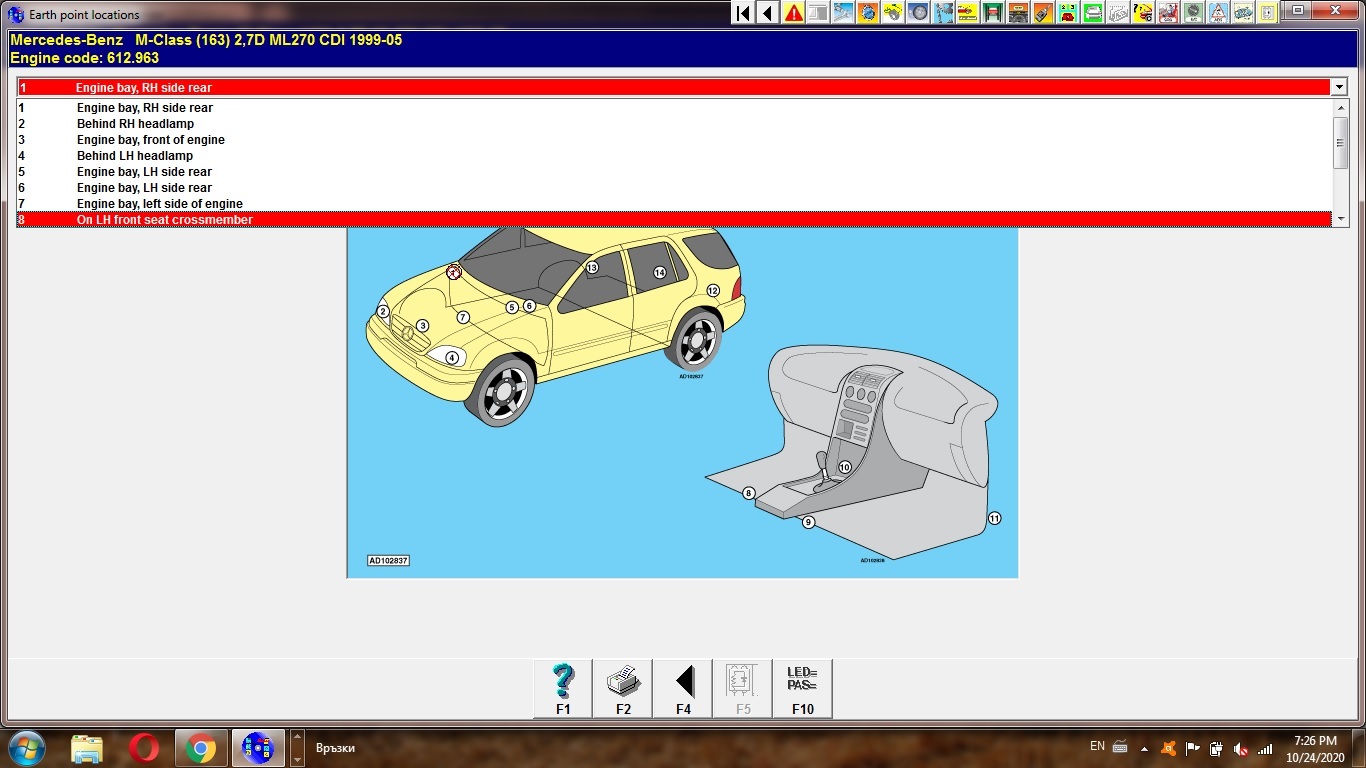Image resolution: width=1366 pixels, height=768 pixels.
Task: Switch to Google Chrome on taskbar
Action: tap(201, 748)
